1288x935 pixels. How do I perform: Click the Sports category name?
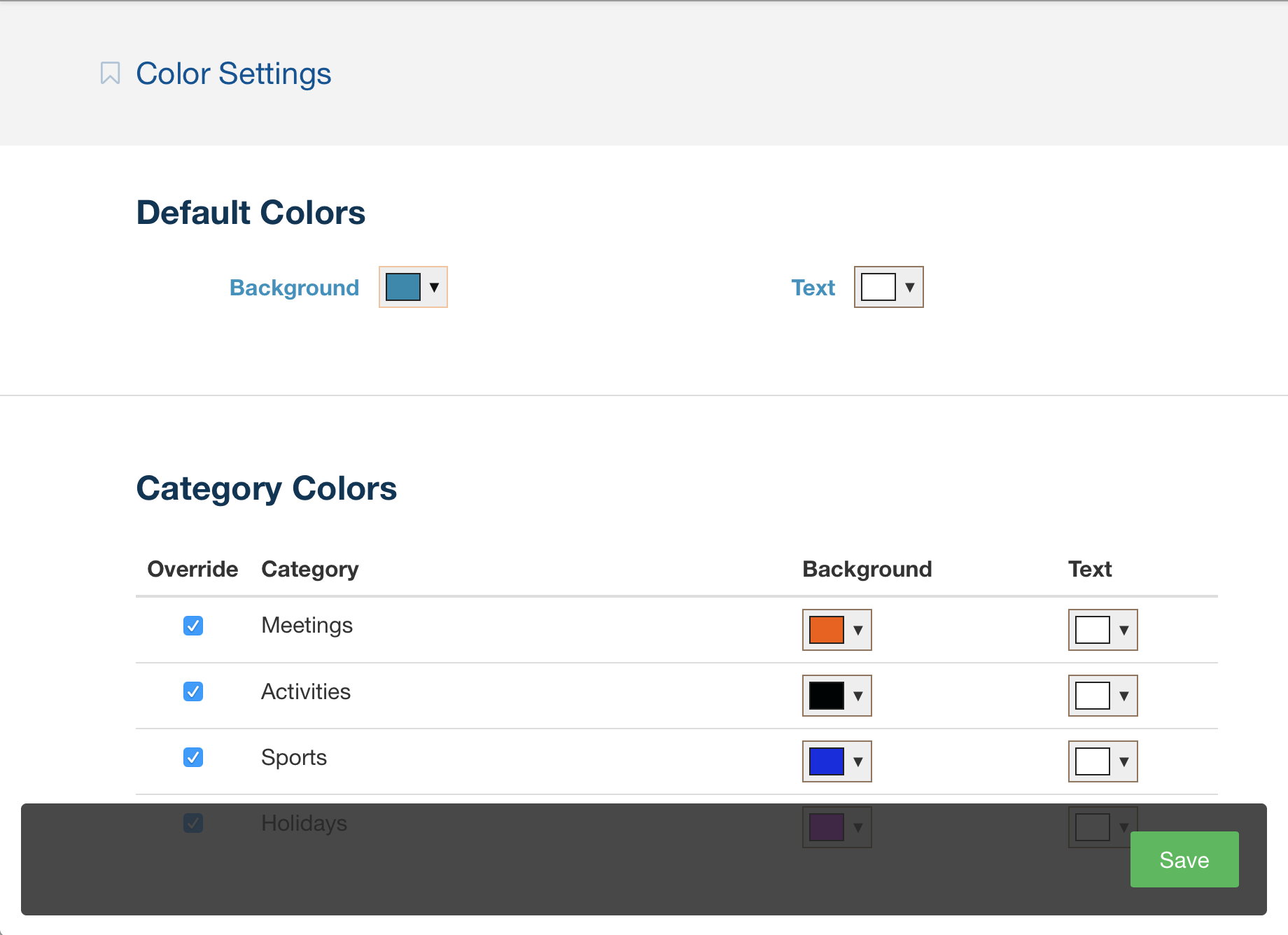[x=294, y=757]
